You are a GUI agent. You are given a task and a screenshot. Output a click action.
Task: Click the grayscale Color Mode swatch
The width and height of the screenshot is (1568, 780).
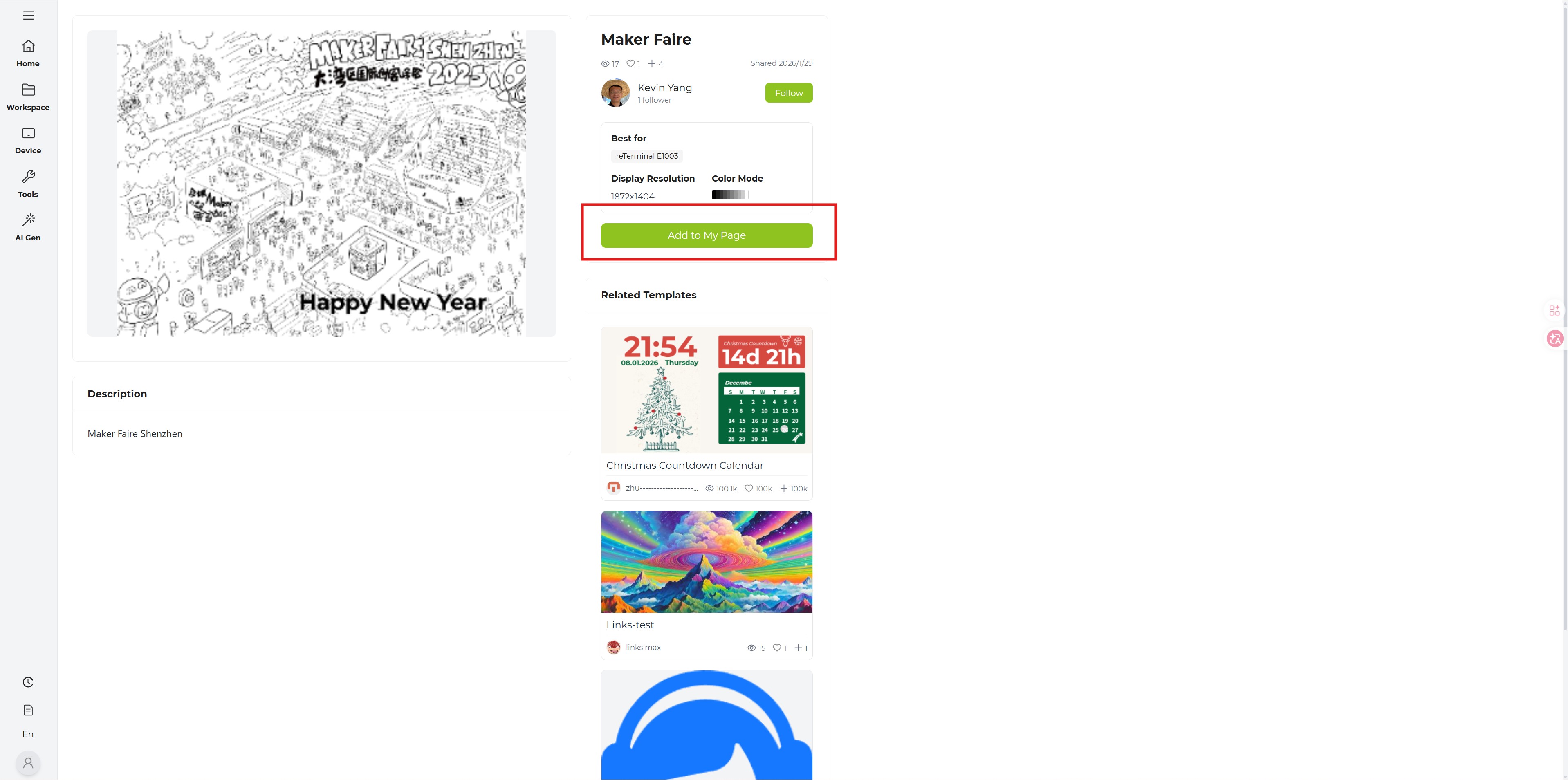(730, 195)
